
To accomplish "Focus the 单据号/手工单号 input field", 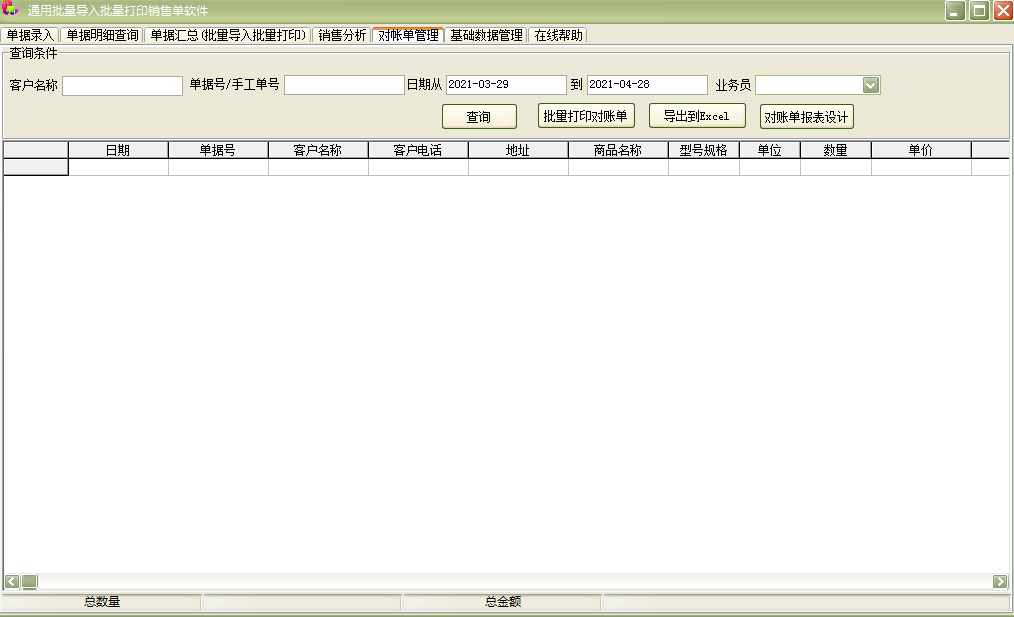I will 344,85.
